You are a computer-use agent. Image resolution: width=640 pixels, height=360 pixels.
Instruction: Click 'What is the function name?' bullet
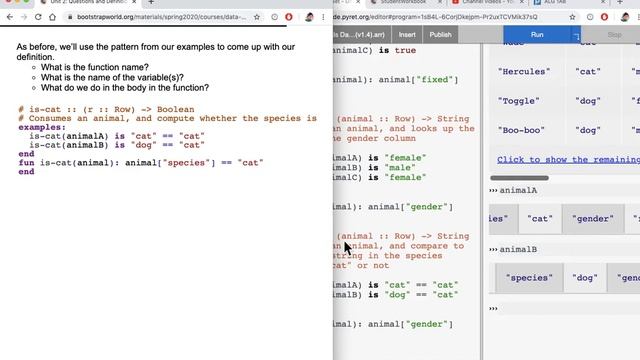(95, 67)
